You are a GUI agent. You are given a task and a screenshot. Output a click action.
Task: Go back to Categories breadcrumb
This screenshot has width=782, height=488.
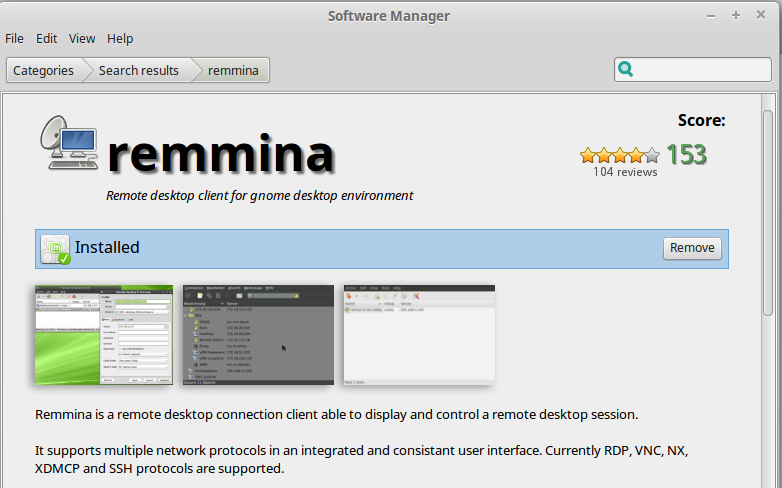point(43,70)
